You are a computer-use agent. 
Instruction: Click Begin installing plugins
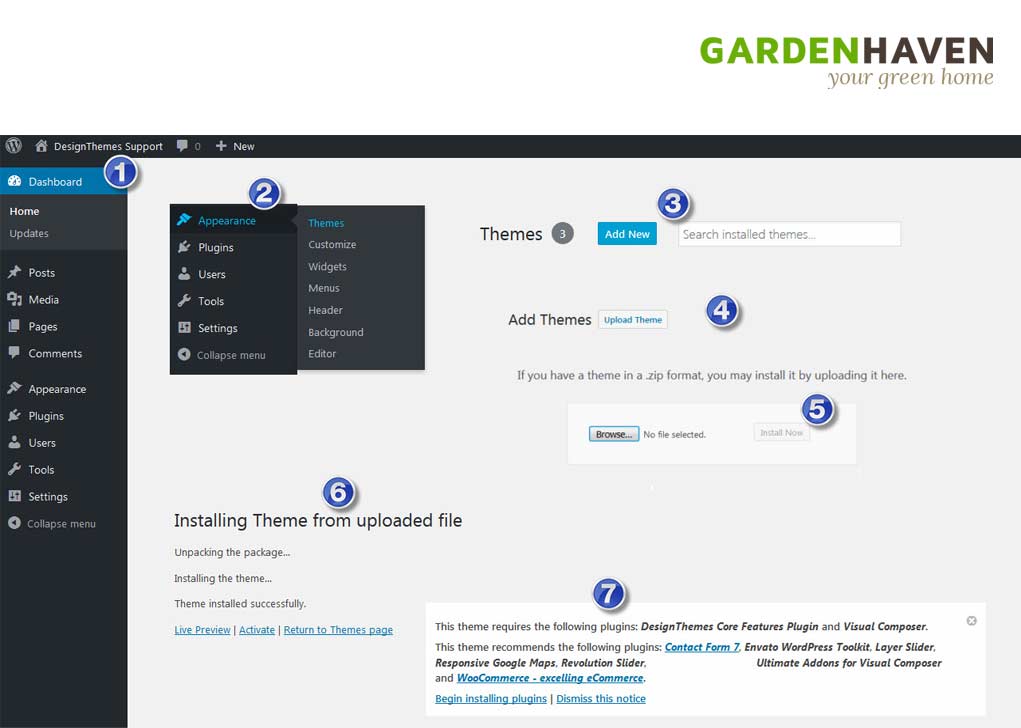coord(491,699)
